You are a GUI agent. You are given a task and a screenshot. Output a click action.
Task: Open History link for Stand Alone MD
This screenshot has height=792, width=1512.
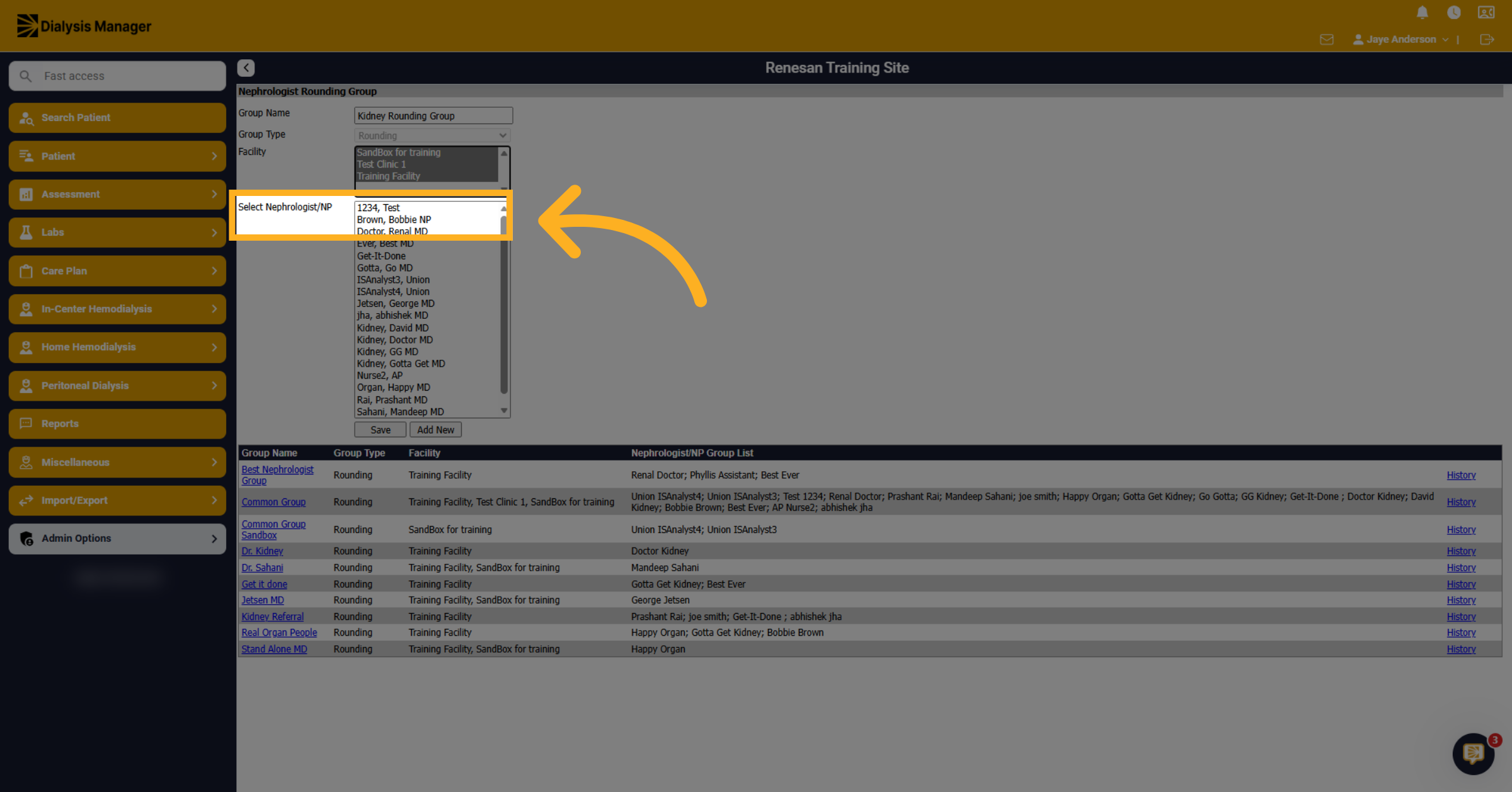(1461, 649)
